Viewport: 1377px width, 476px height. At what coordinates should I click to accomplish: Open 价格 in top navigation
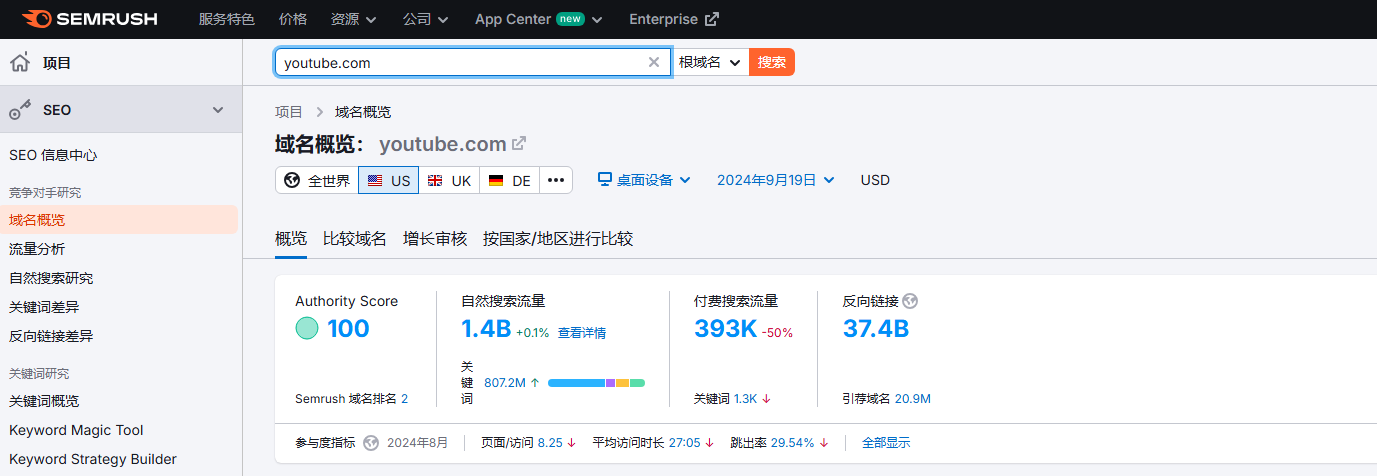(293, 19)
